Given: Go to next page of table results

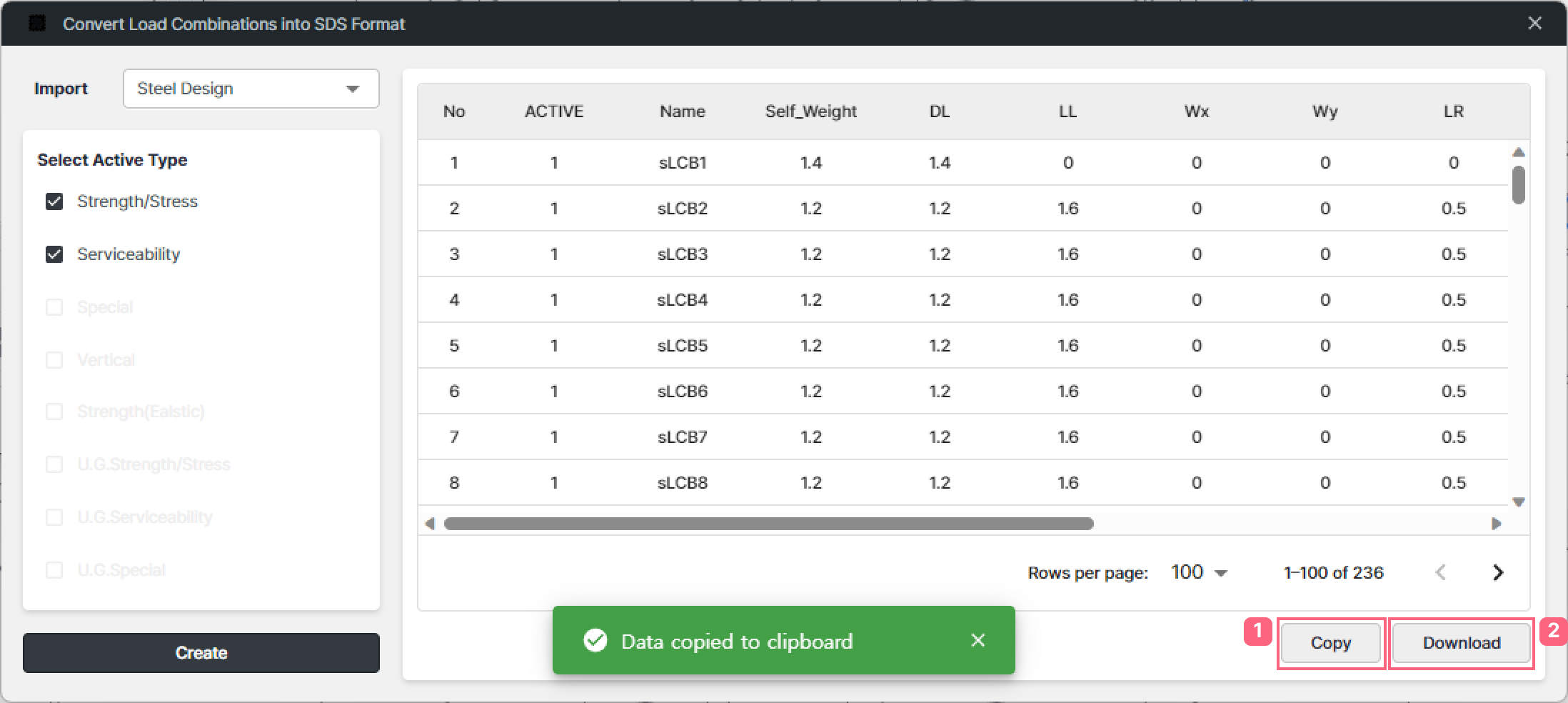Looking at the screenshot, I should (1498, 572).
